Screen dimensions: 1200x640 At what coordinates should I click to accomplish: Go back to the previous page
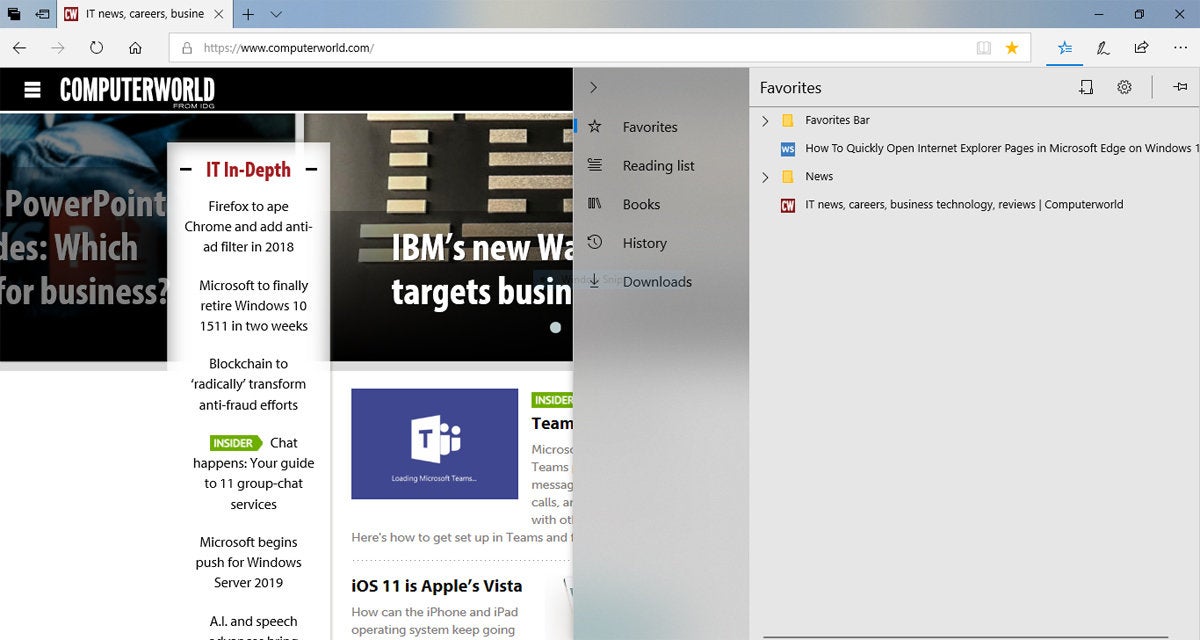point(19,47)
